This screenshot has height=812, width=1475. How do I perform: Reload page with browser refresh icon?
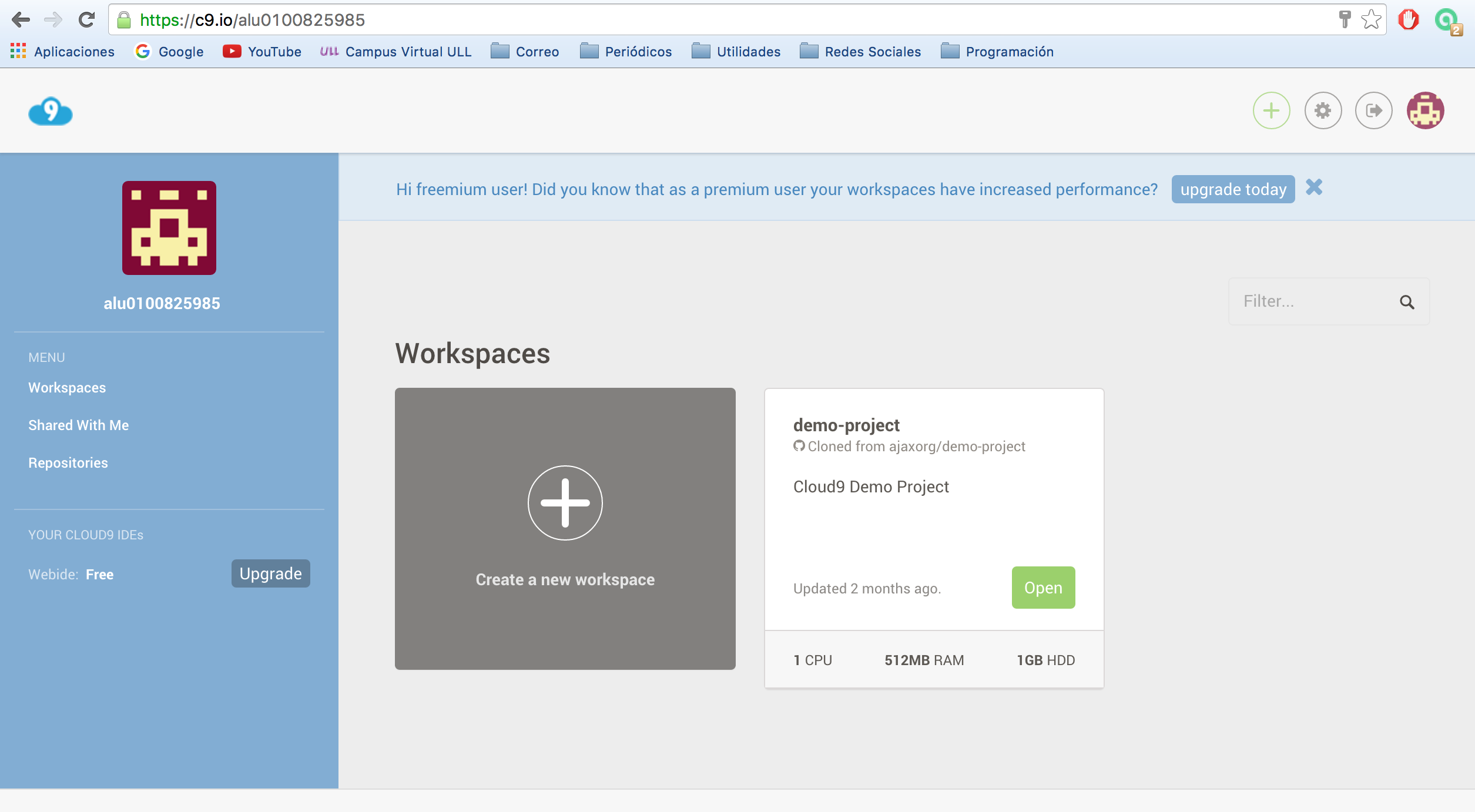[87, 19]
